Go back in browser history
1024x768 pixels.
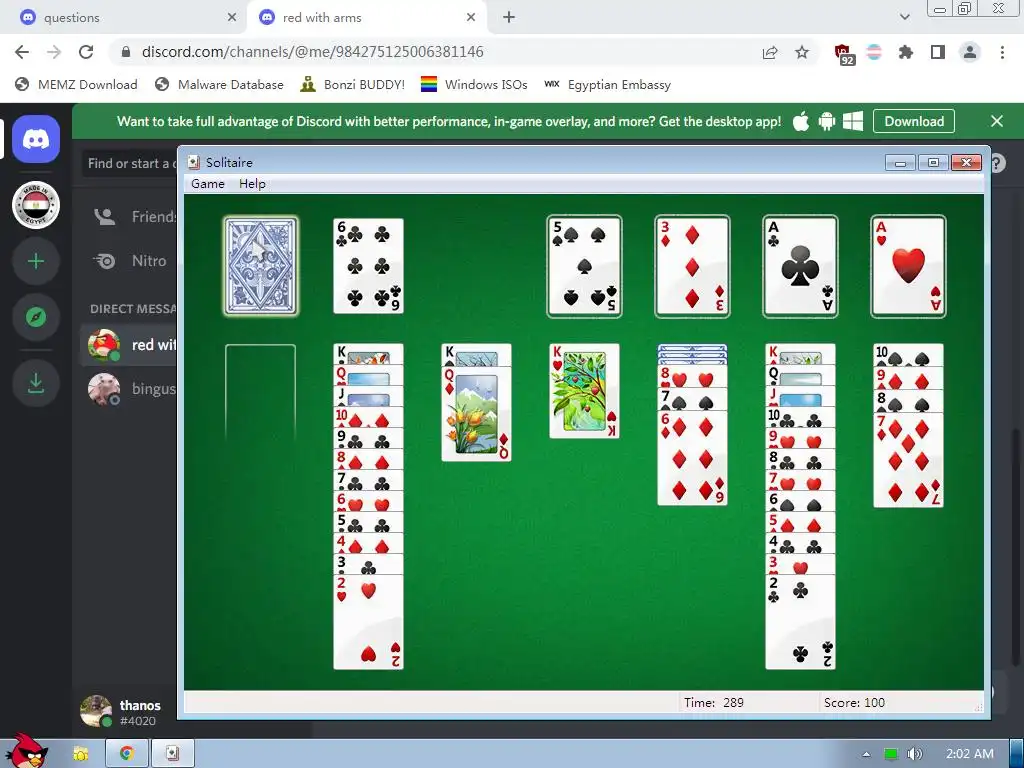tap(22, 52)
